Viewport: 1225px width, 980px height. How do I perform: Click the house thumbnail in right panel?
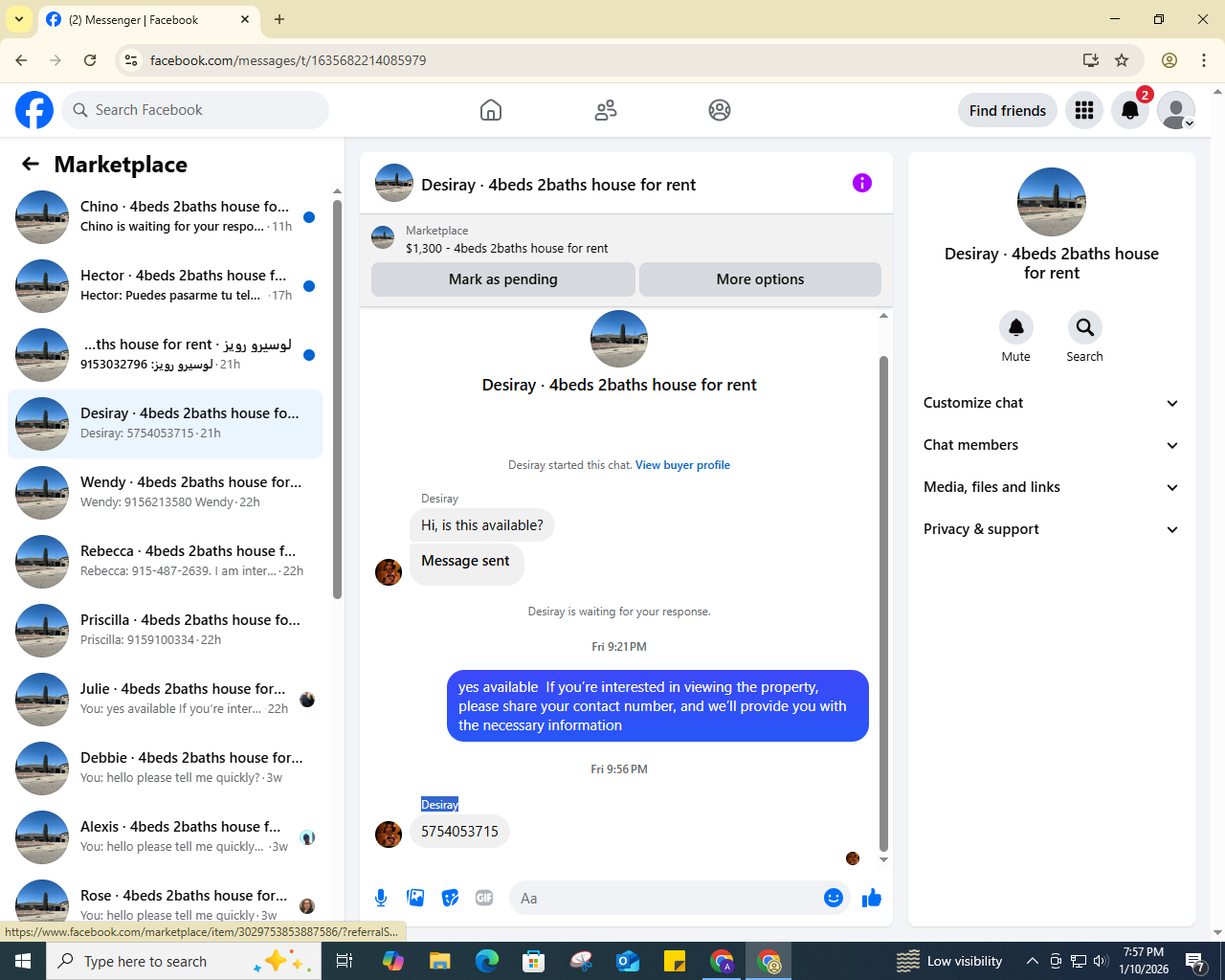[1052, 202]
